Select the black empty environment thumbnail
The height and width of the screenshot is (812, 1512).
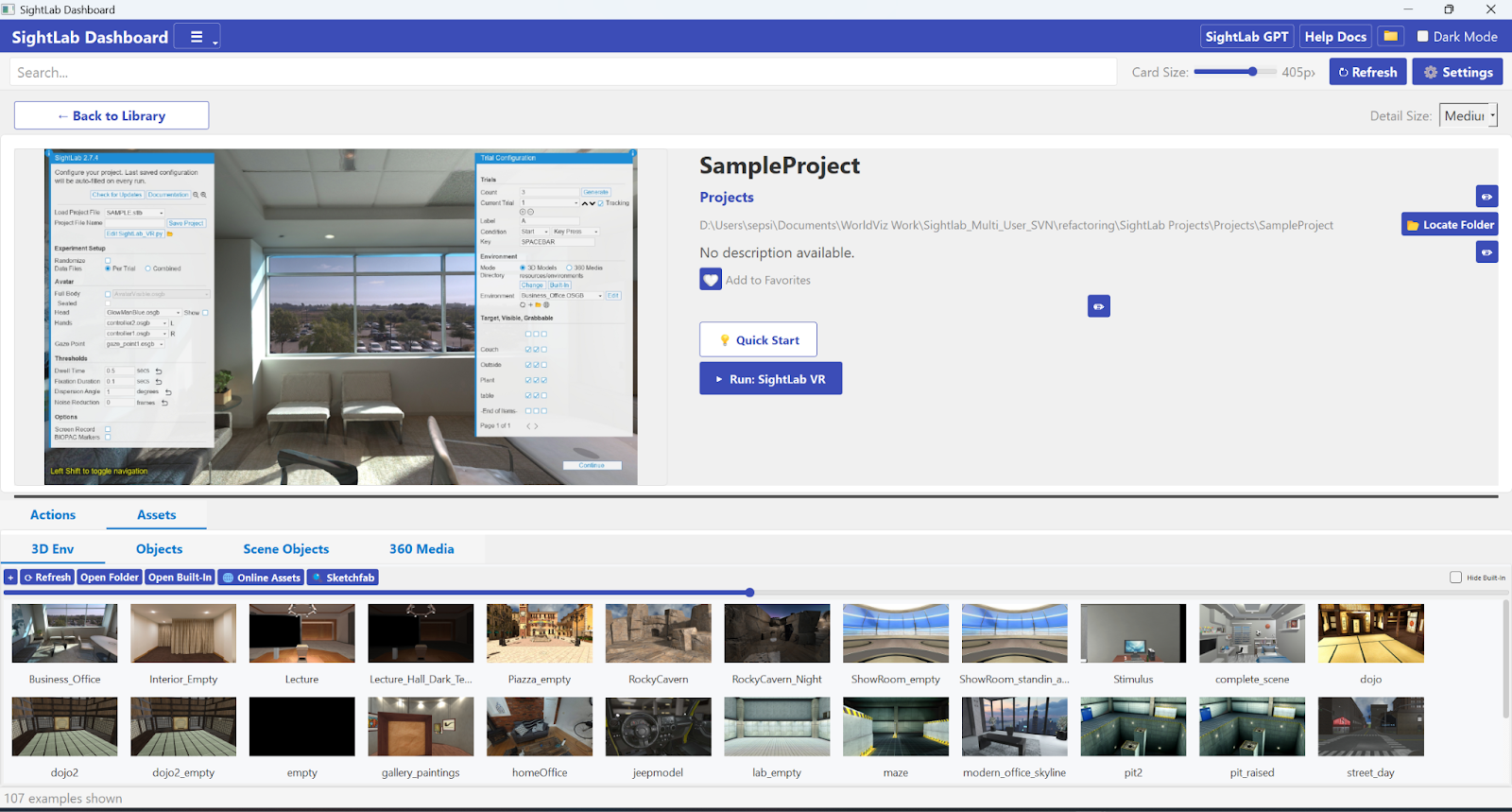[302, 727]
